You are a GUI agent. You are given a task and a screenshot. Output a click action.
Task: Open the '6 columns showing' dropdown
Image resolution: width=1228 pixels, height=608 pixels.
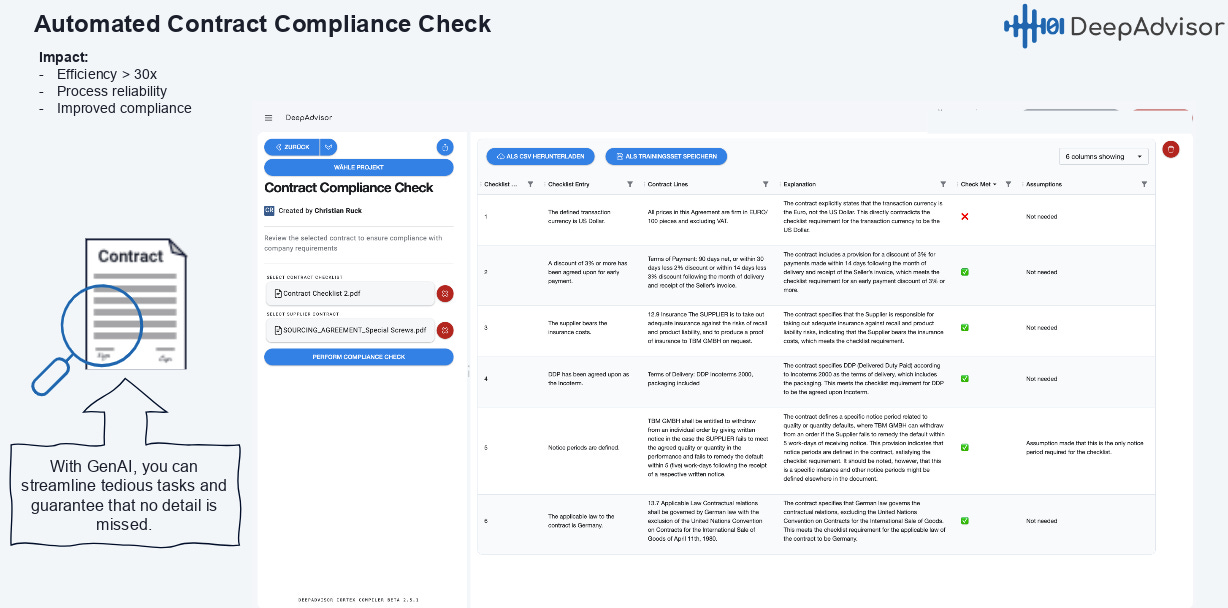coord(1104,156)
